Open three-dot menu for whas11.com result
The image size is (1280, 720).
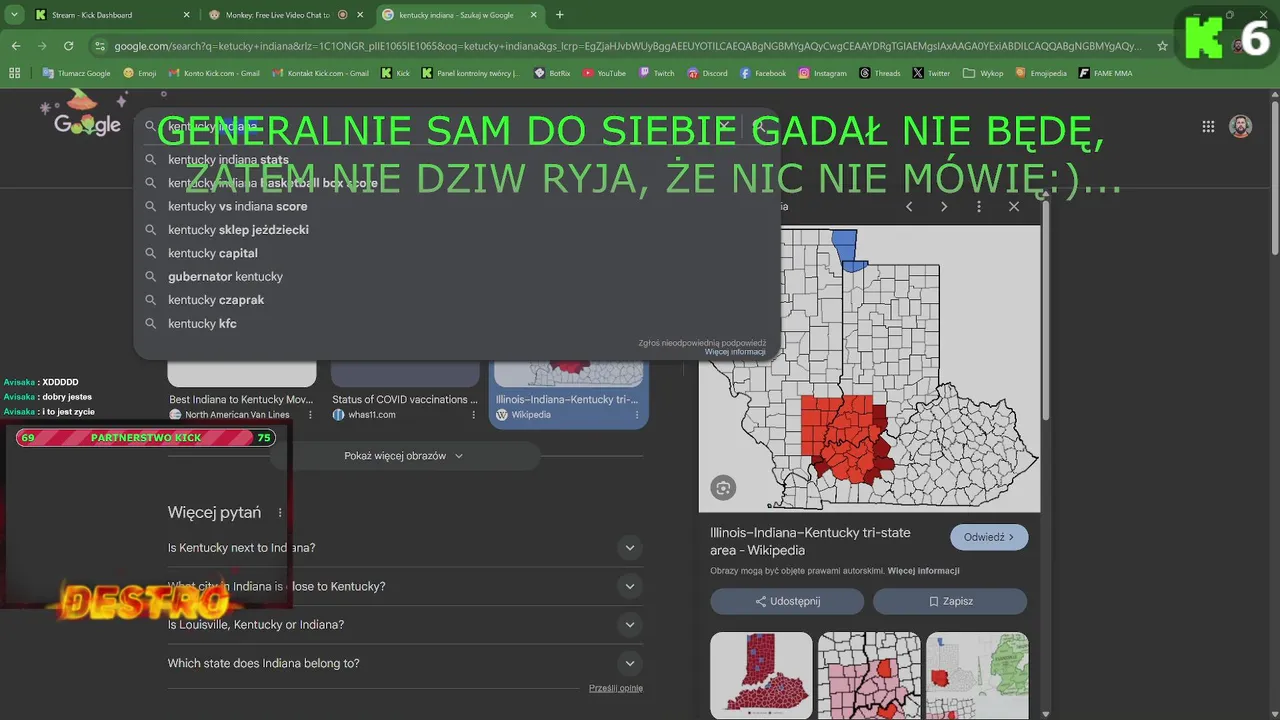tap(473, 414)
